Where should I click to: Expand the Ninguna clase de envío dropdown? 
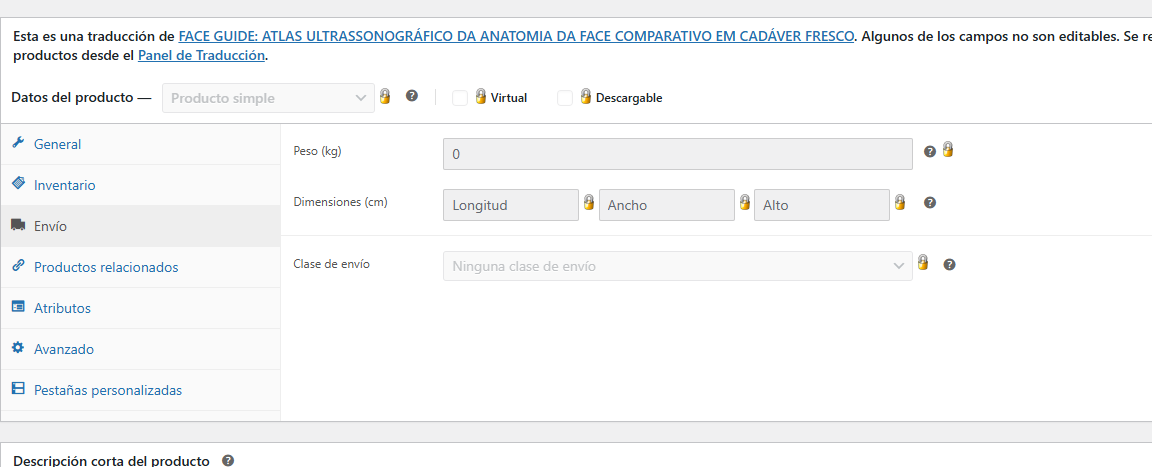pos(677,266)
